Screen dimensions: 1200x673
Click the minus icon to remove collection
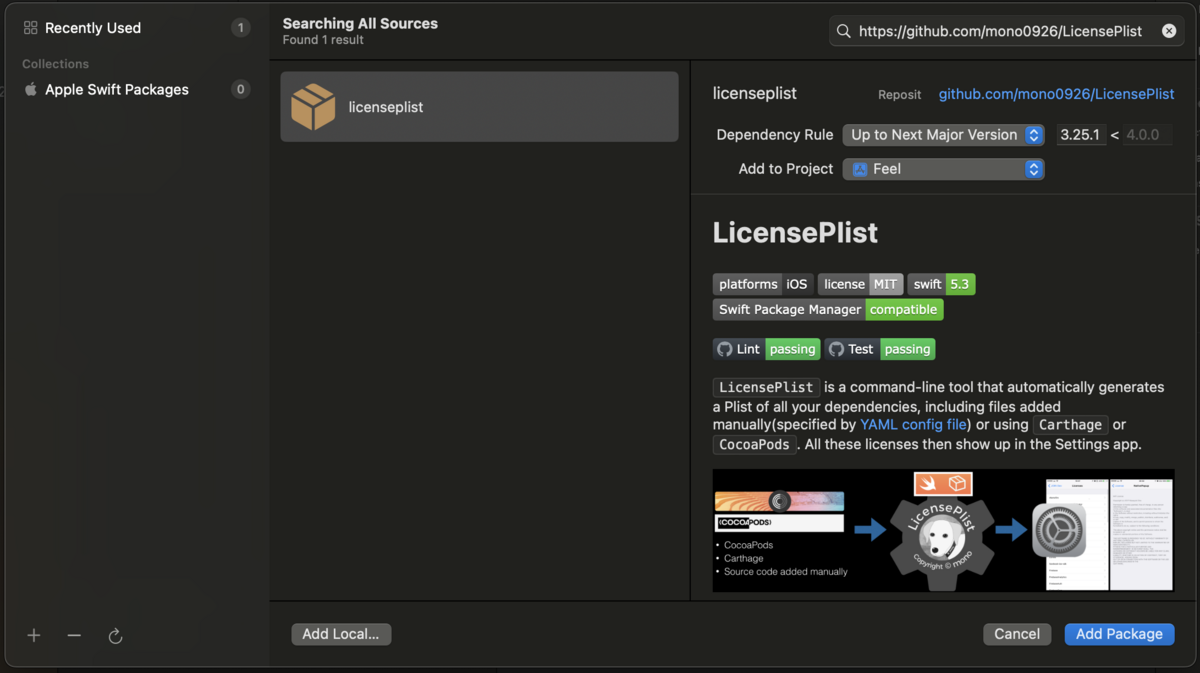[74, 635]
